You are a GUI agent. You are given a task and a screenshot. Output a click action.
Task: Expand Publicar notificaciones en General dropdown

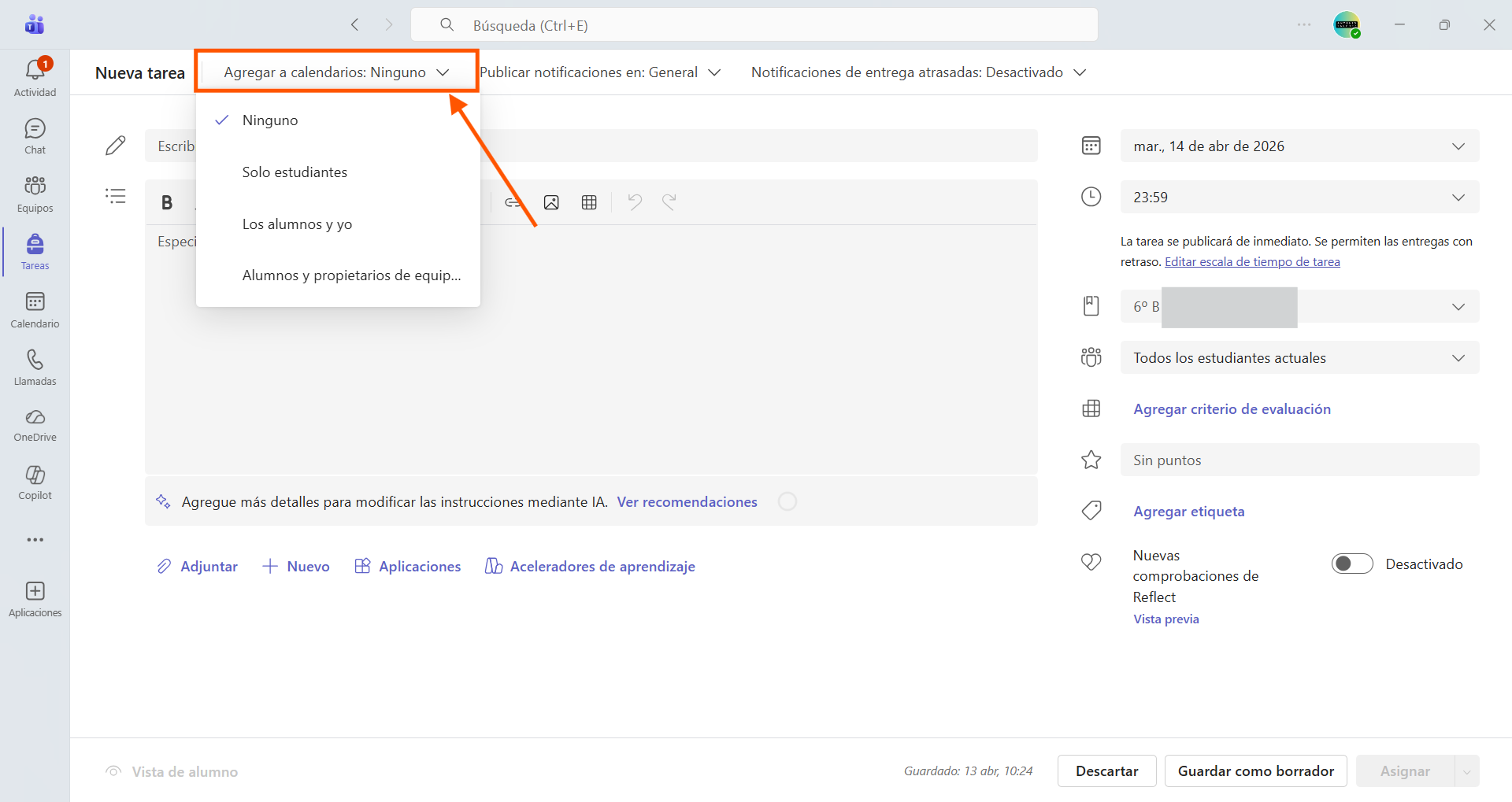tap(600, 72)
